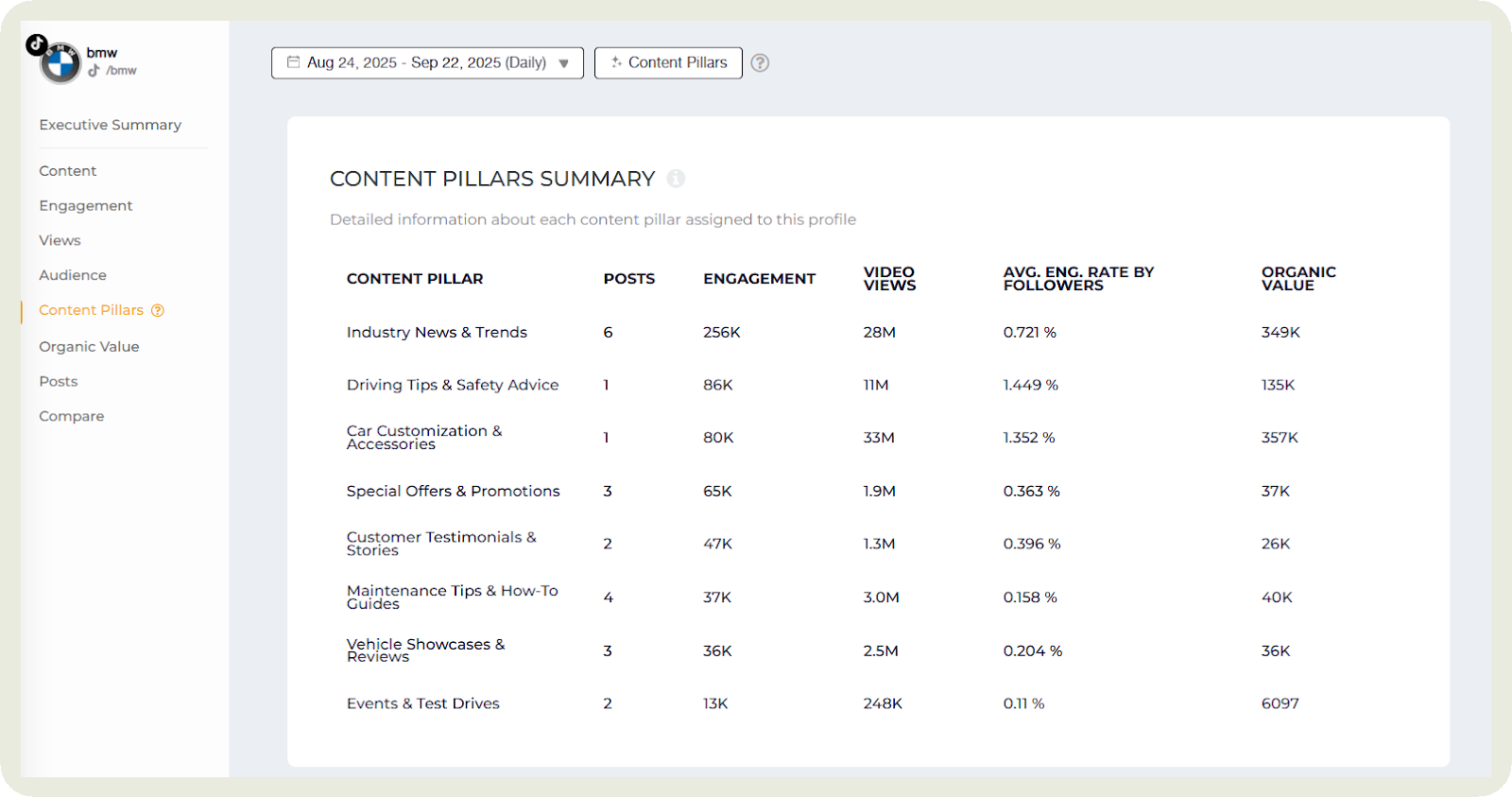
Task: Click the /bmw profile handle link
Action: click(121, 71)
